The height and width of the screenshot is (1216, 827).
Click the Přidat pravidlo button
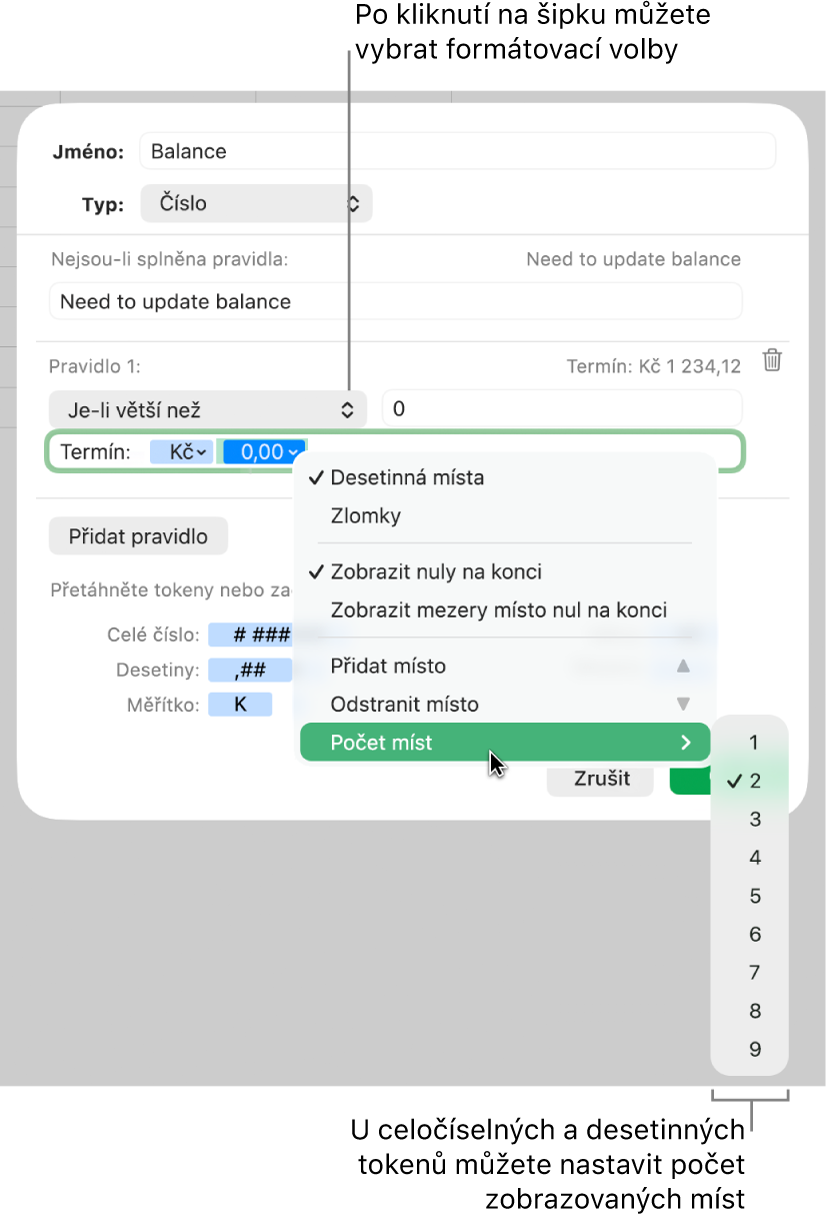[x=138, y=536]
